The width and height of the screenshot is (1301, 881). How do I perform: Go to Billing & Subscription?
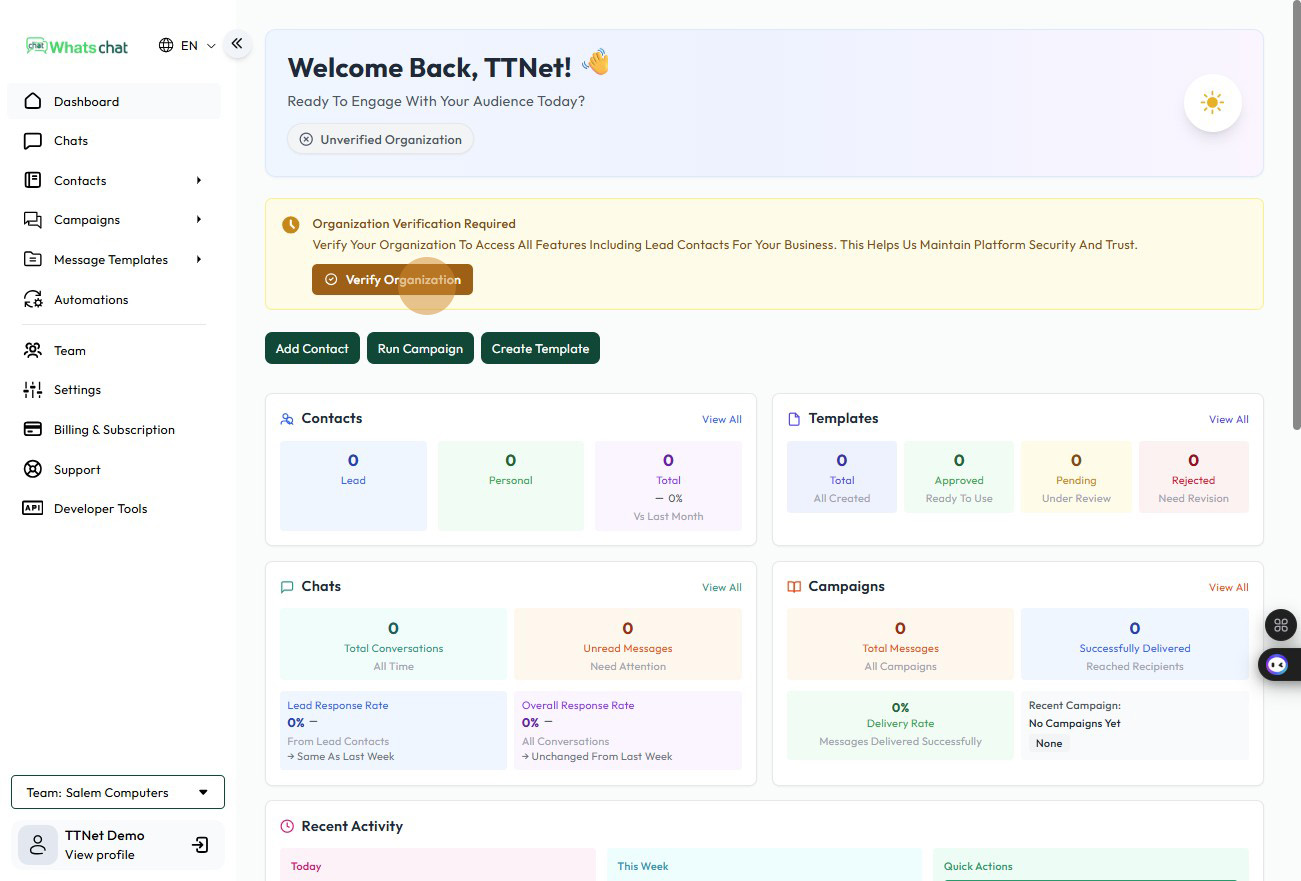point(114,430)
